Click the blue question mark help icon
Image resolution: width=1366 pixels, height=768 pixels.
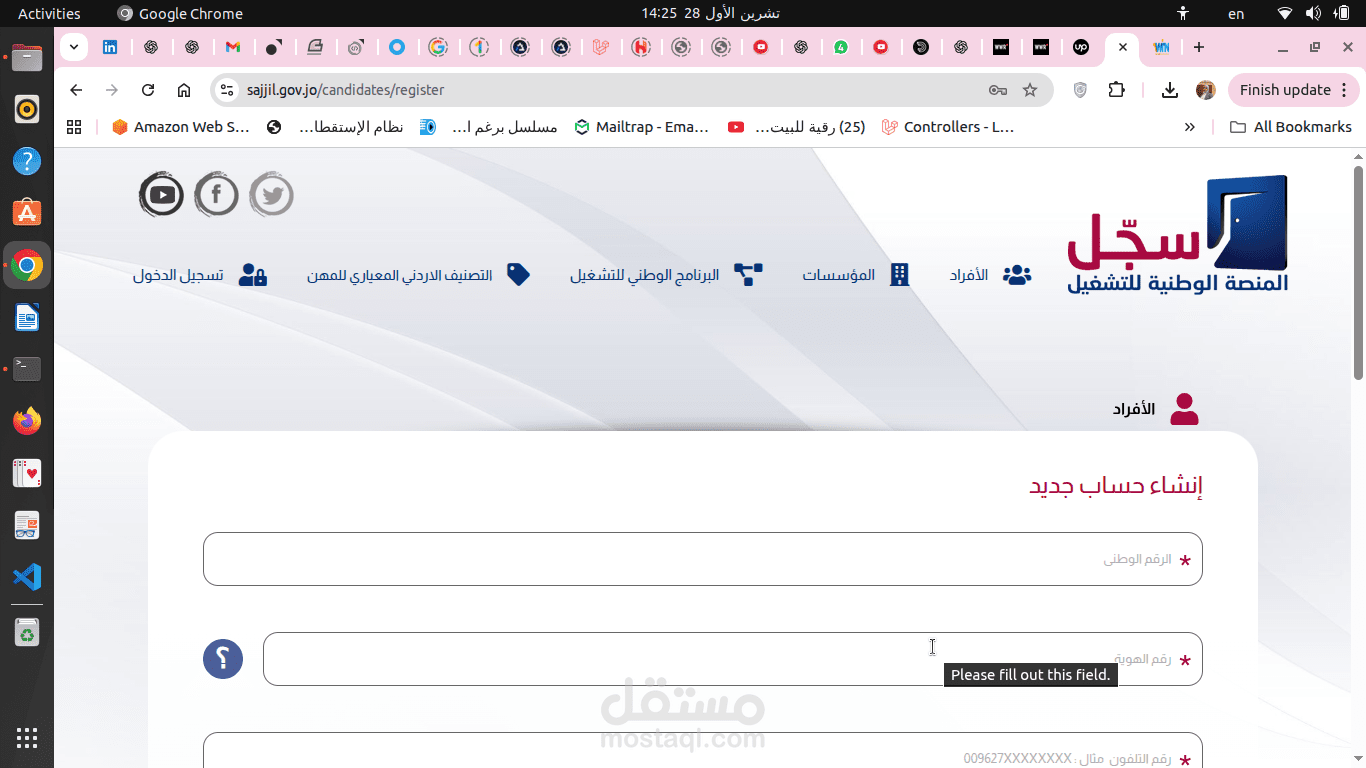[223, 659]
